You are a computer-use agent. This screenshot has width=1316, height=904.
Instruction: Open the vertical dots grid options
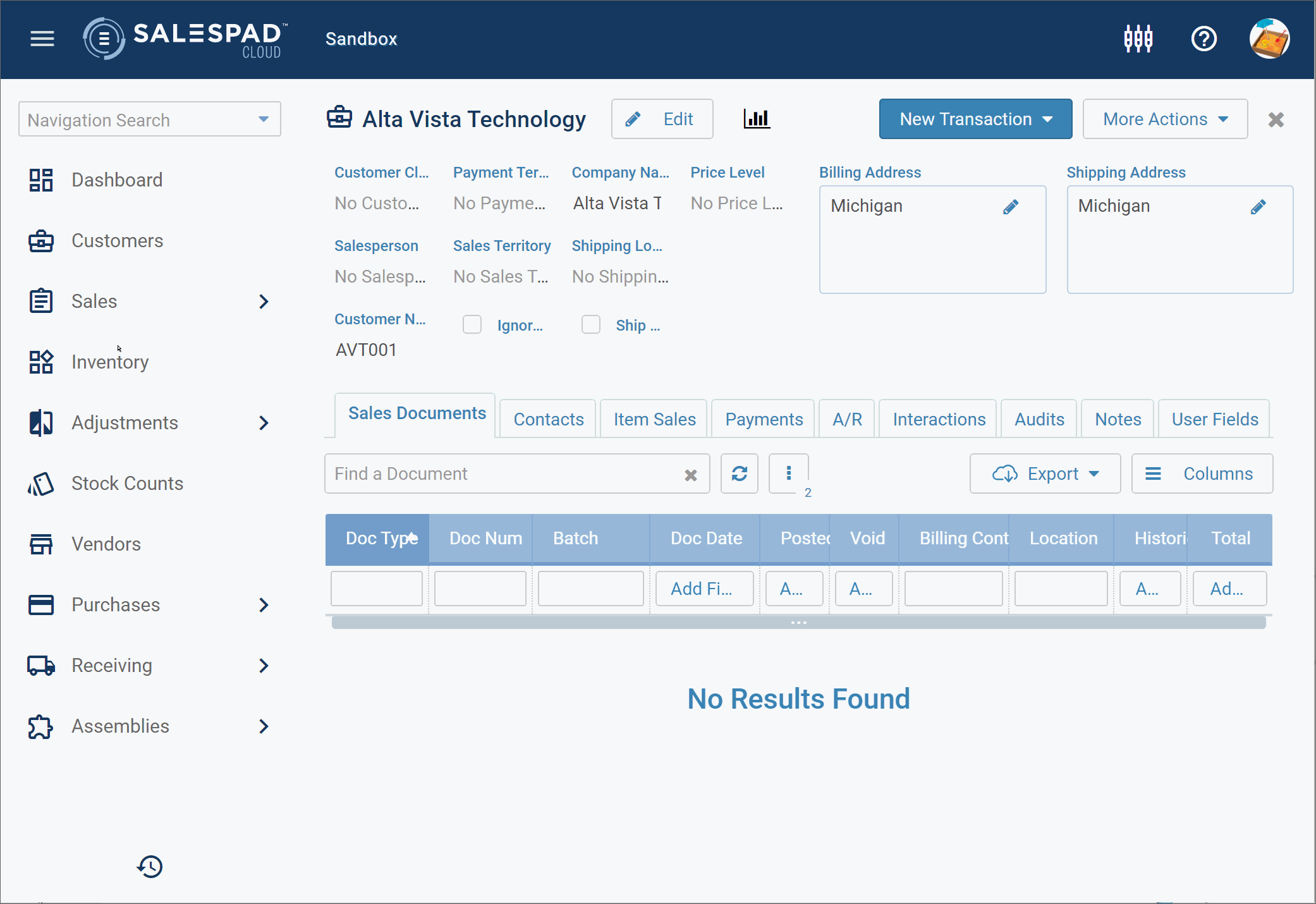[x=789, y=473]
